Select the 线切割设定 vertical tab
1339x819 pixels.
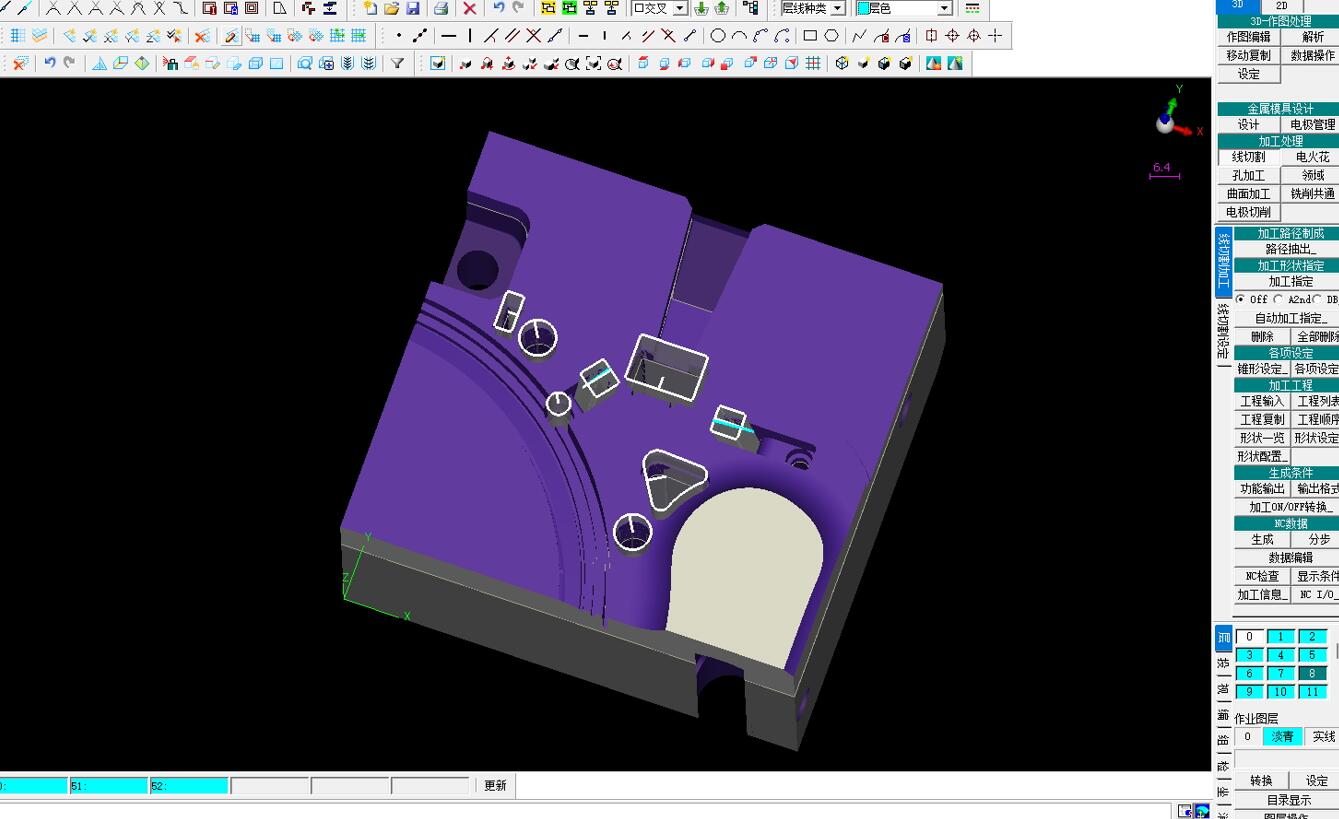(1223, 332)
